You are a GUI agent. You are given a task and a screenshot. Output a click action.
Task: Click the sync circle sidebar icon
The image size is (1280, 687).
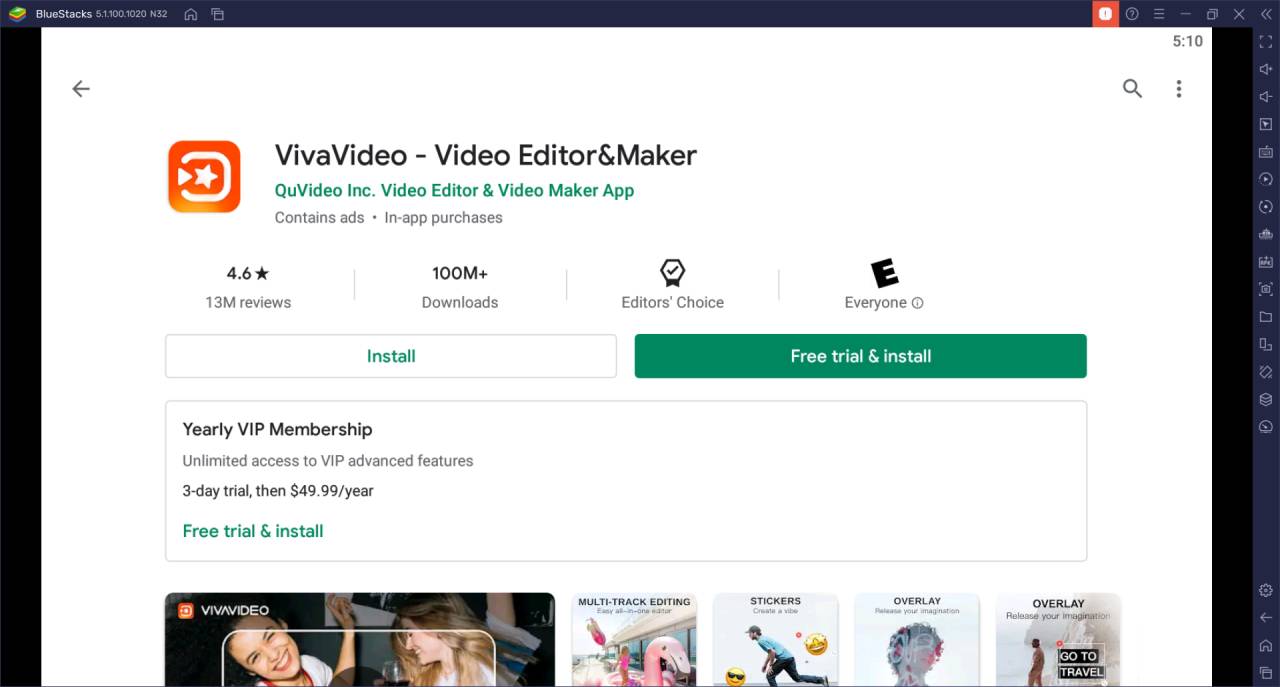(x=1266, y=207)
